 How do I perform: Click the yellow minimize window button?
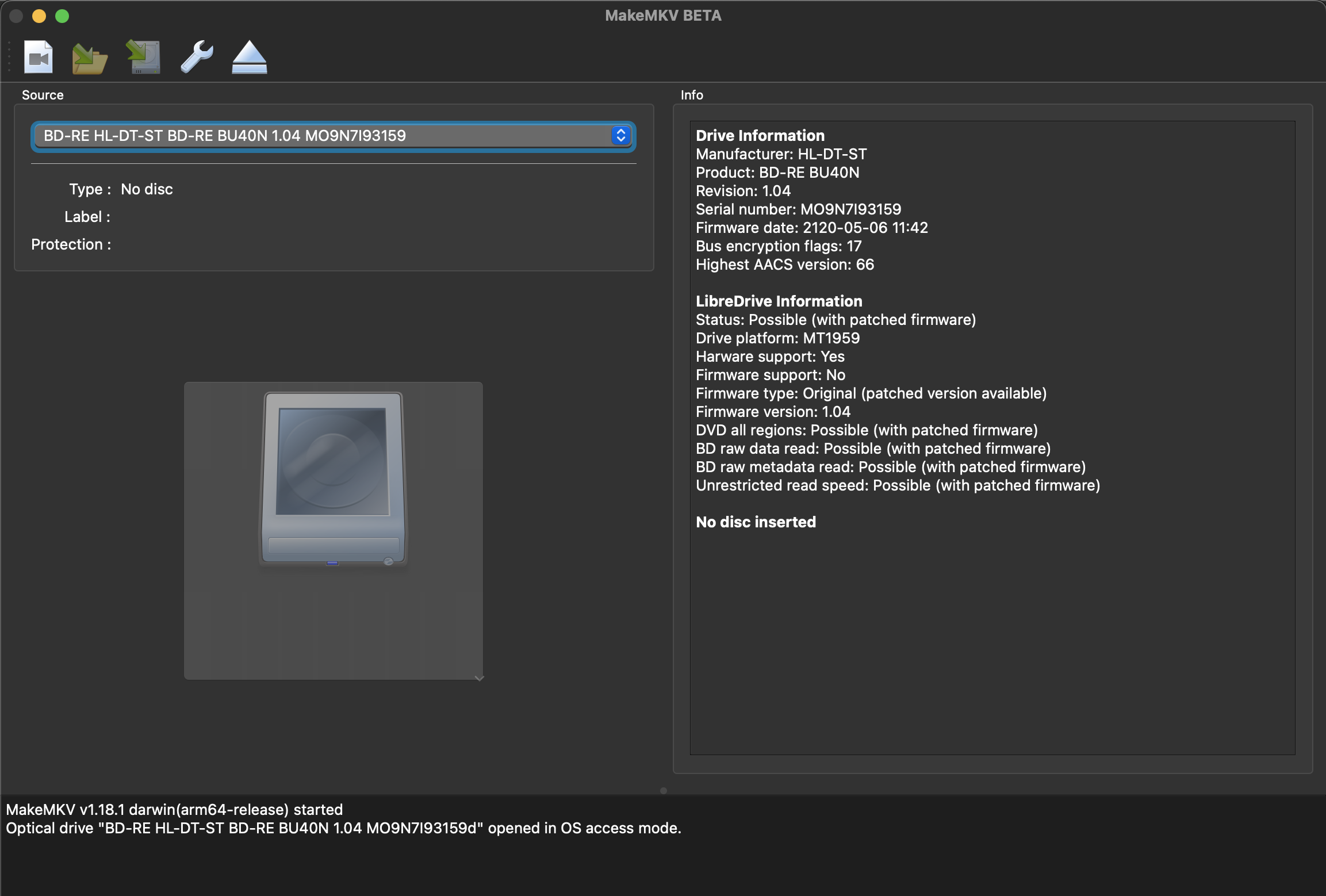[39, 16]
